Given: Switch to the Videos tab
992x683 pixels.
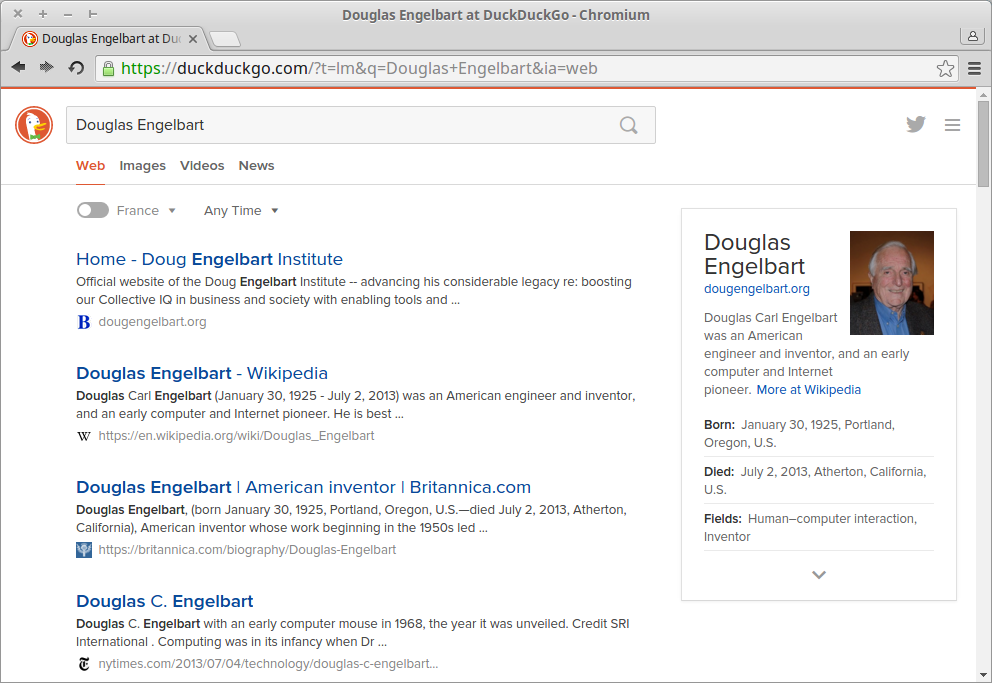Looking at the screenshot, I should pos(202,166).
